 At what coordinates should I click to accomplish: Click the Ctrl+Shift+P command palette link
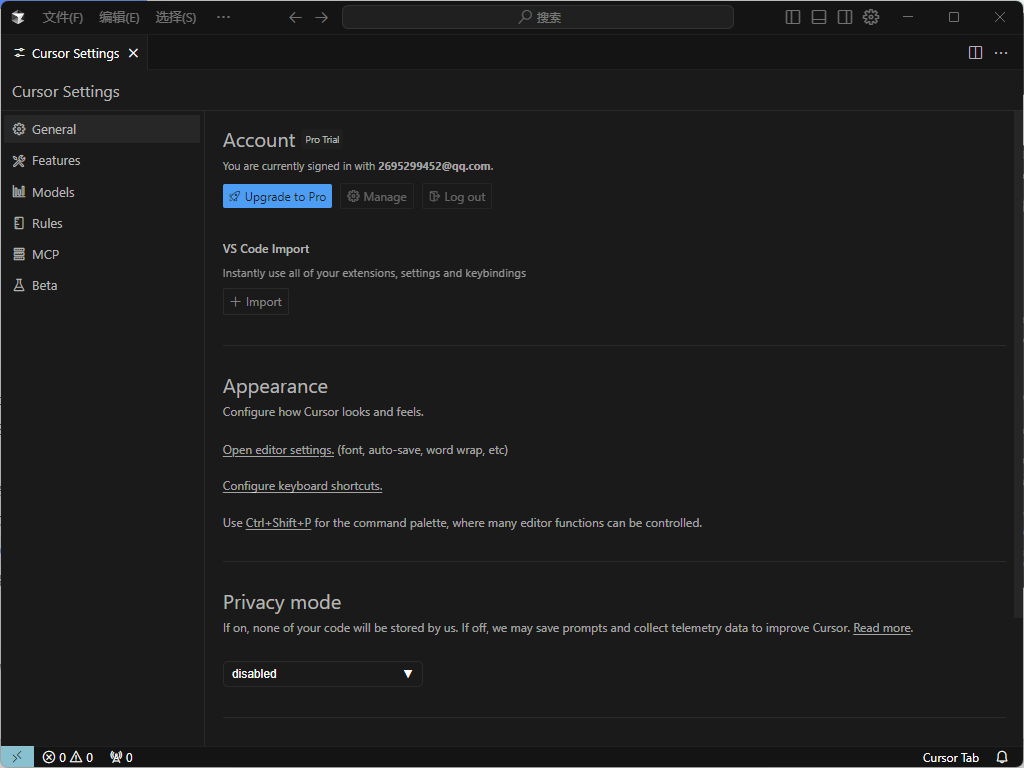coord(278,523)
